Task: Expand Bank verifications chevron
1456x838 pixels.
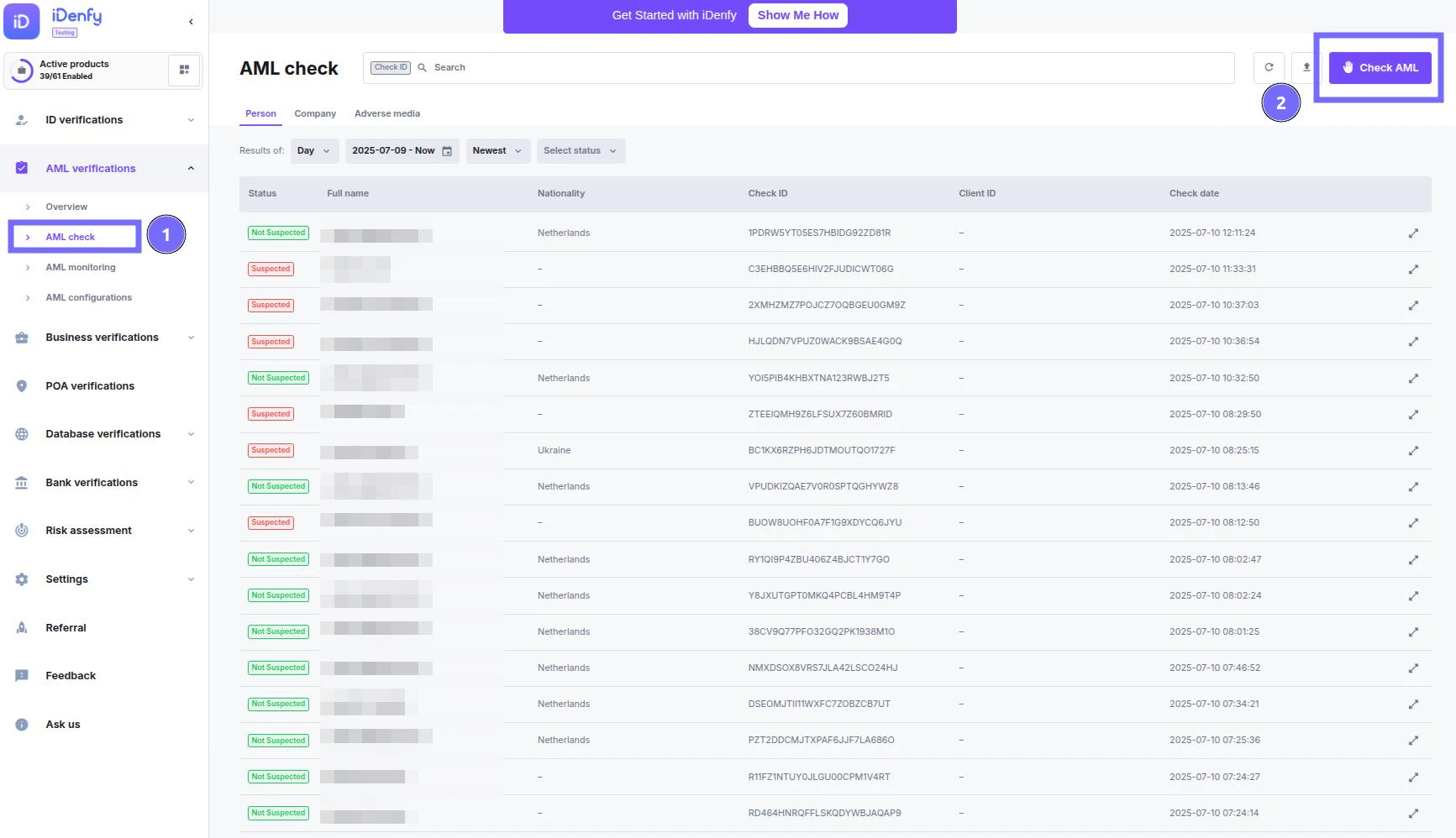Action: (x=191, y=482)
